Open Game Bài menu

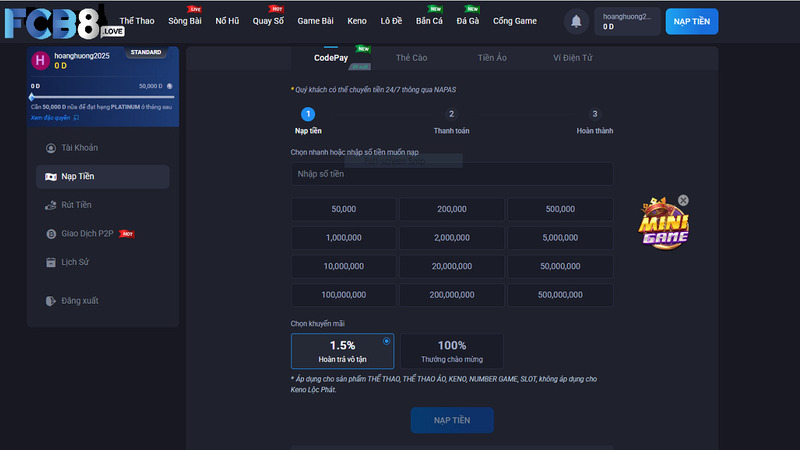click(315, 21)
